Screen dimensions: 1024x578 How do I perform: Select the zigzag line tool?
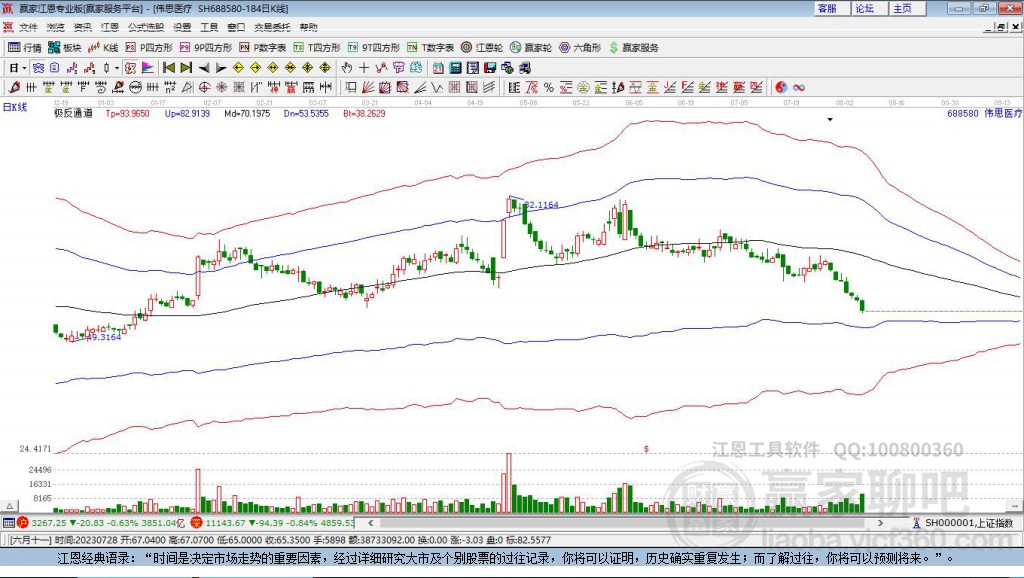click(437, 88)
